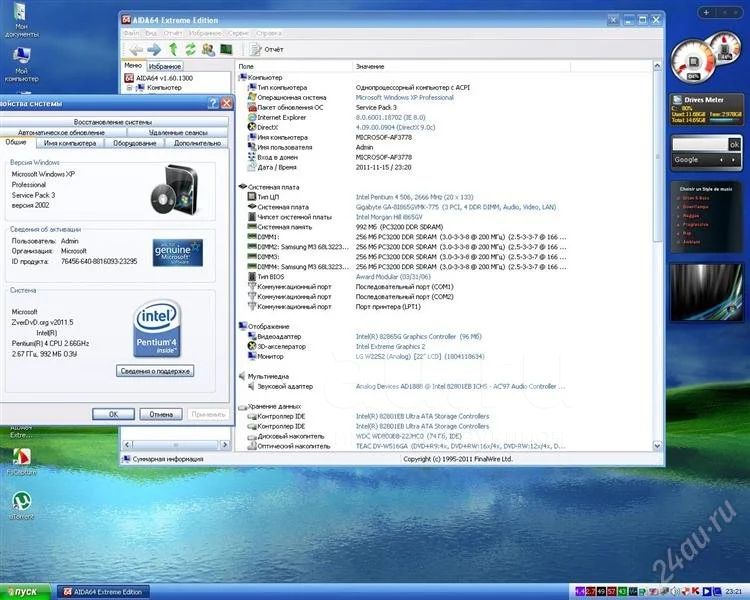Open the Автоматическое обновление tab

point(61,133)
